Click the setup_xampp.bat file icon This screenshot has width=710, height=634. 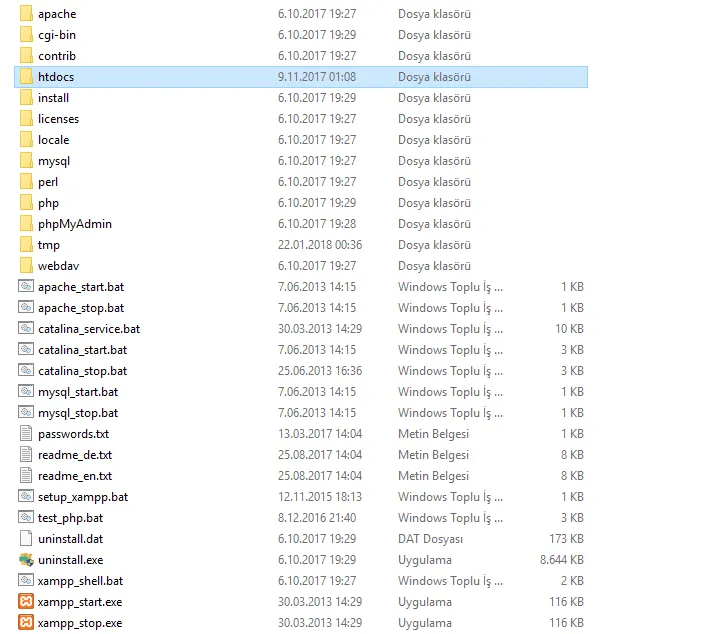(x=26, y=496)
